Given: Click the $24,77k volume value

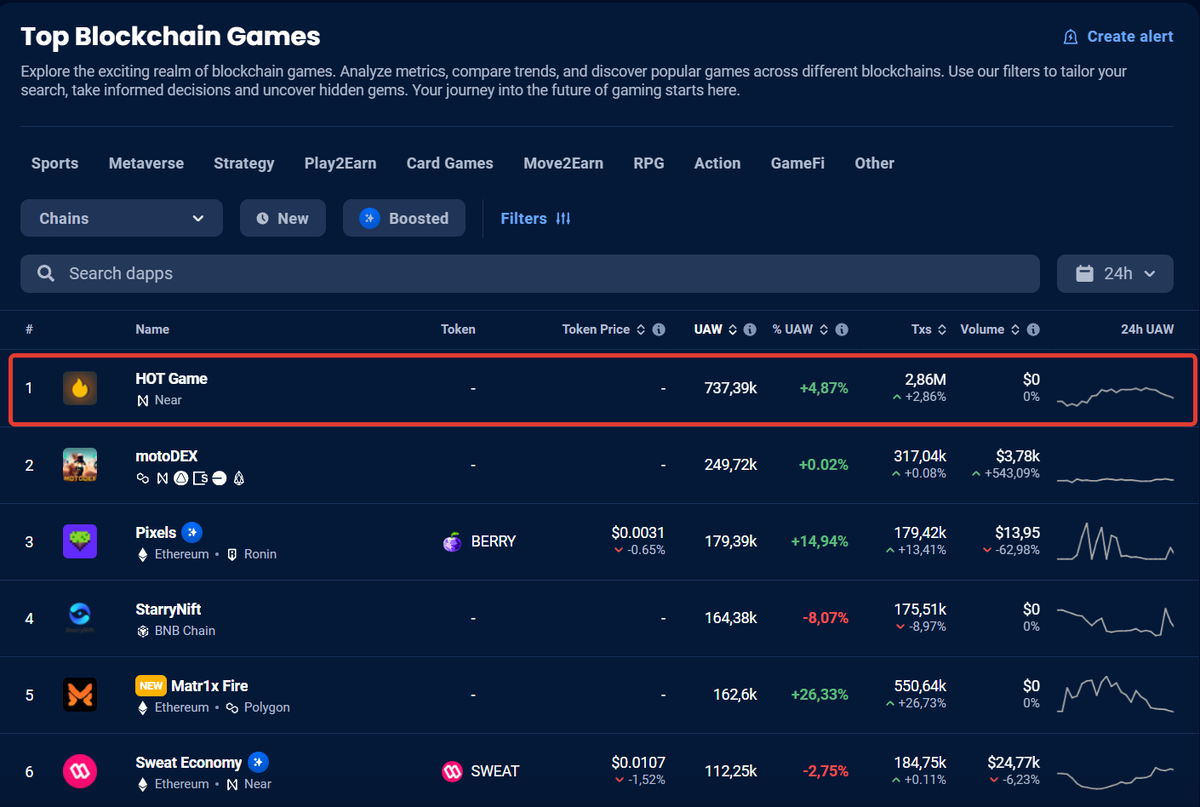Looking at the screenshot, I should click(x=1013, y=763).
